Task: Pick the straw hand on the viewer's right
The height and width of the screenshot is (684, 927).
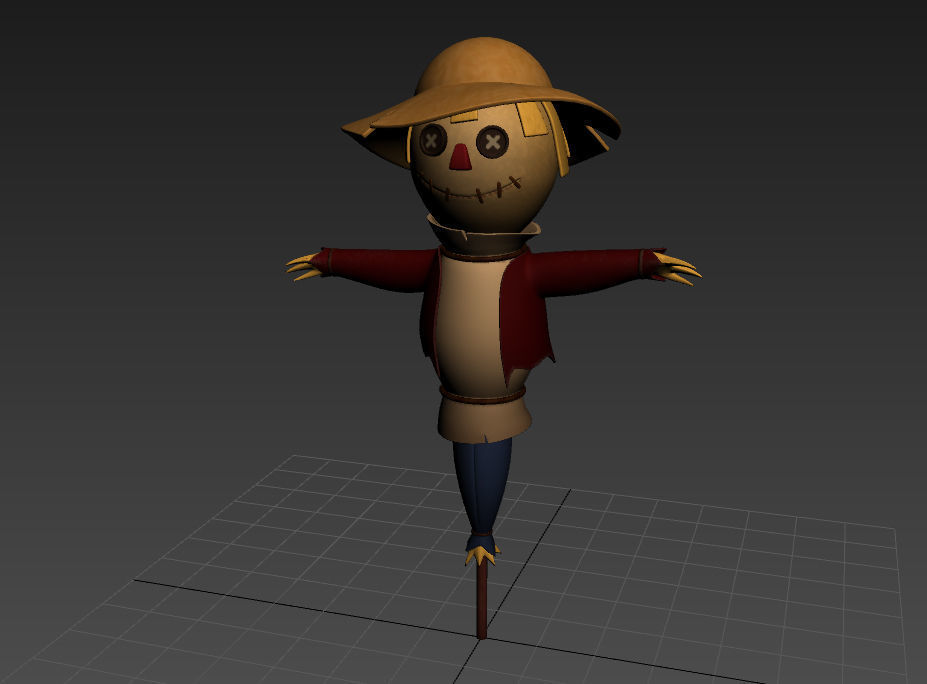Action: pos(678,268)
